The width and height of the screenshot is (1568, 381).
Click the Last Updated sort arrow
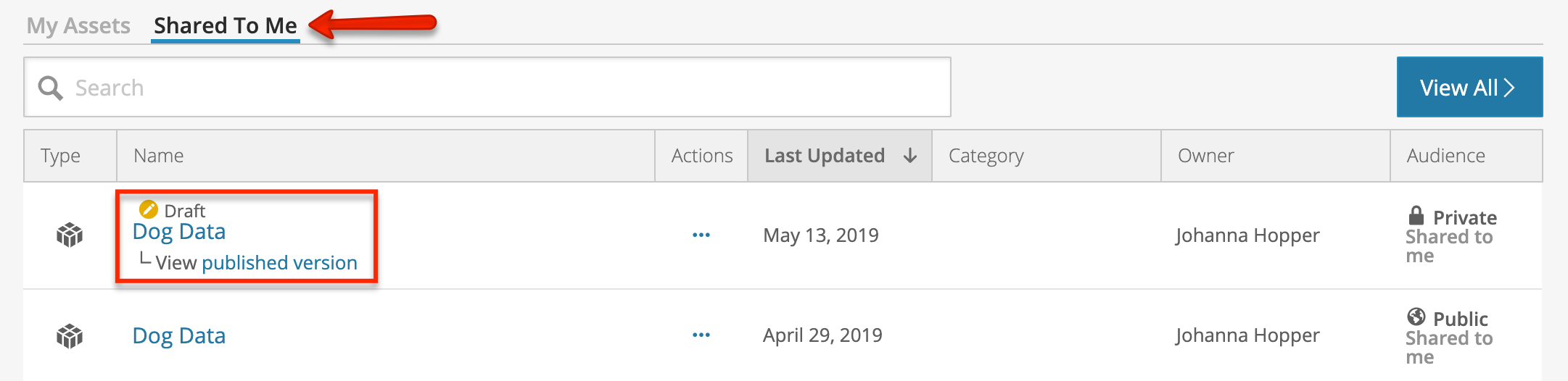tap(910, 156)
